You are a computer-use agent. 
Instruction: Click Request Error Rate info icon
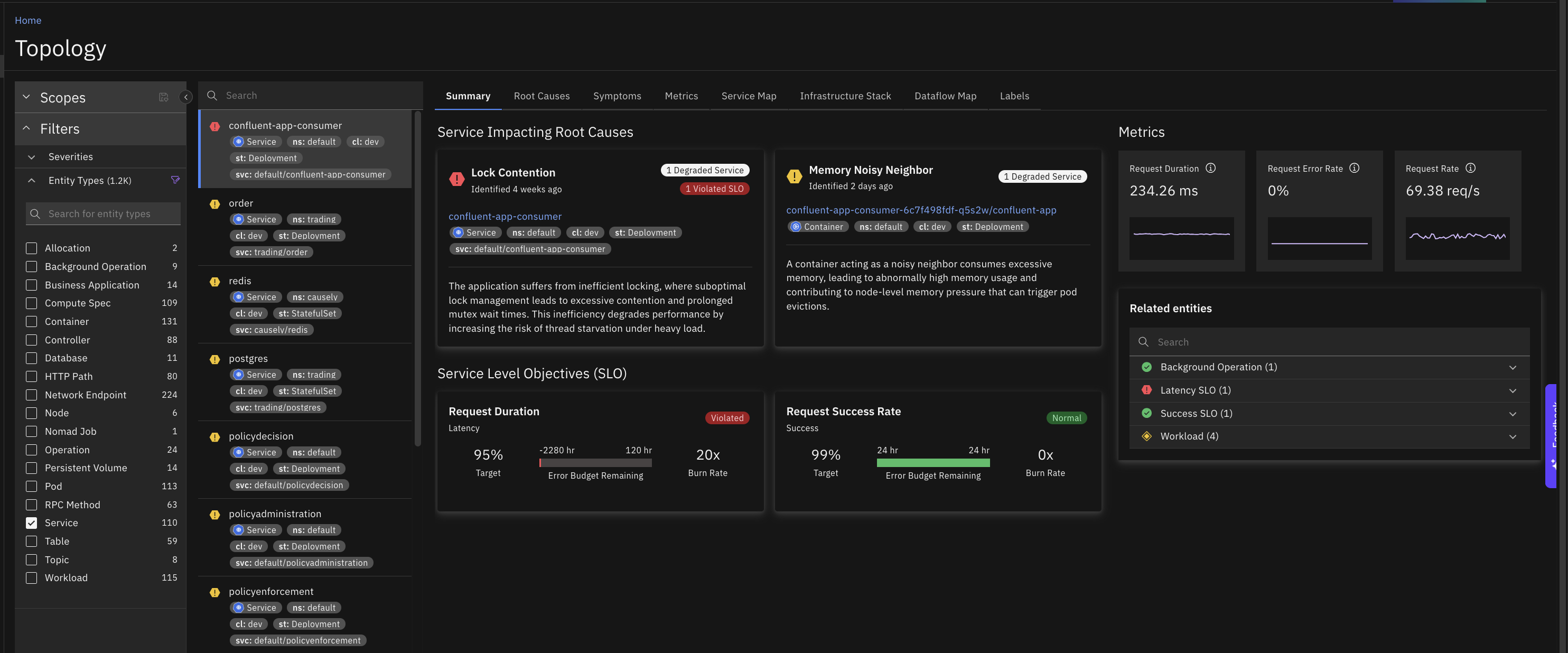coord(1355,168)
